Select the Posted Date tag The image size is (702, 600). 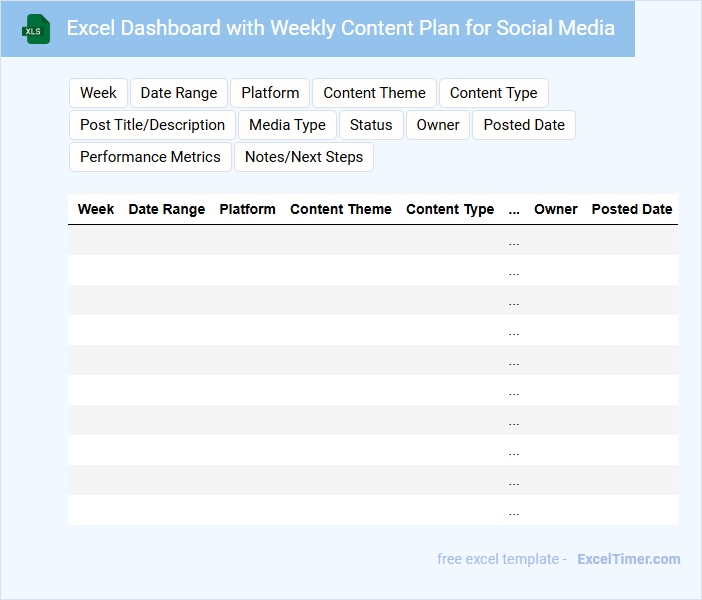(x=524, y=125)
